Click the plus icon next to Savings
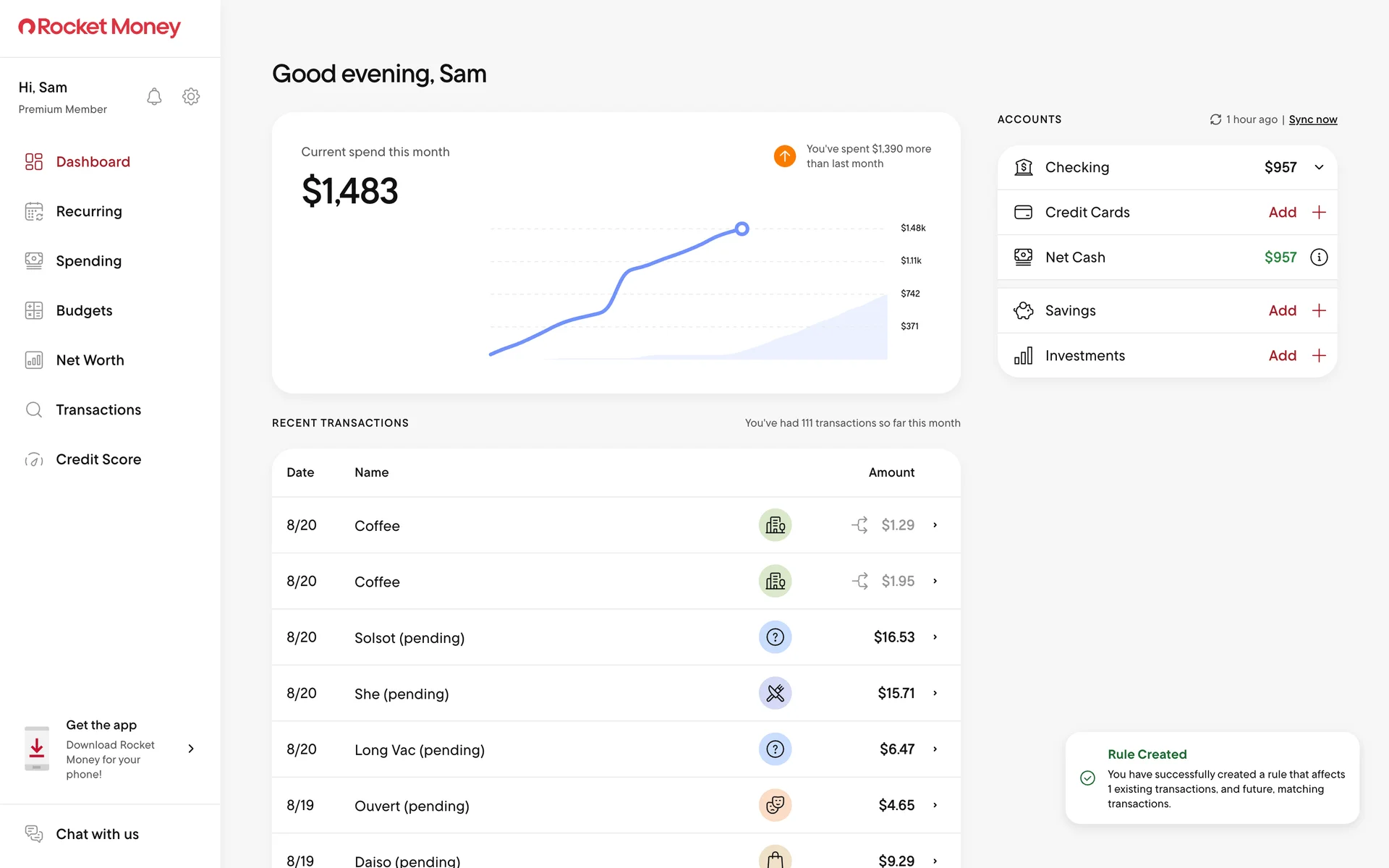Viewport: 1389px width, 868px height. (1318, 311)
